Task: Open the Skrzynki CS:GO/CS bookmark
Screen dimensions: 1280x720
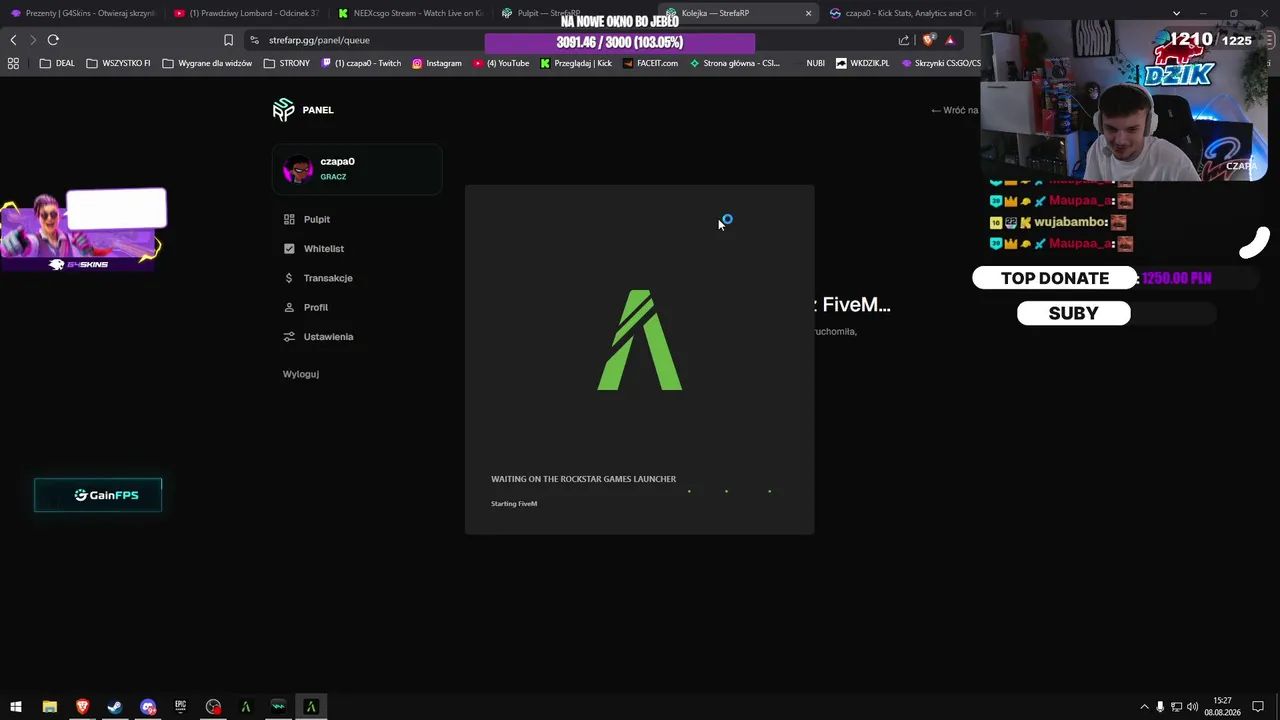Action: (941, 63)
